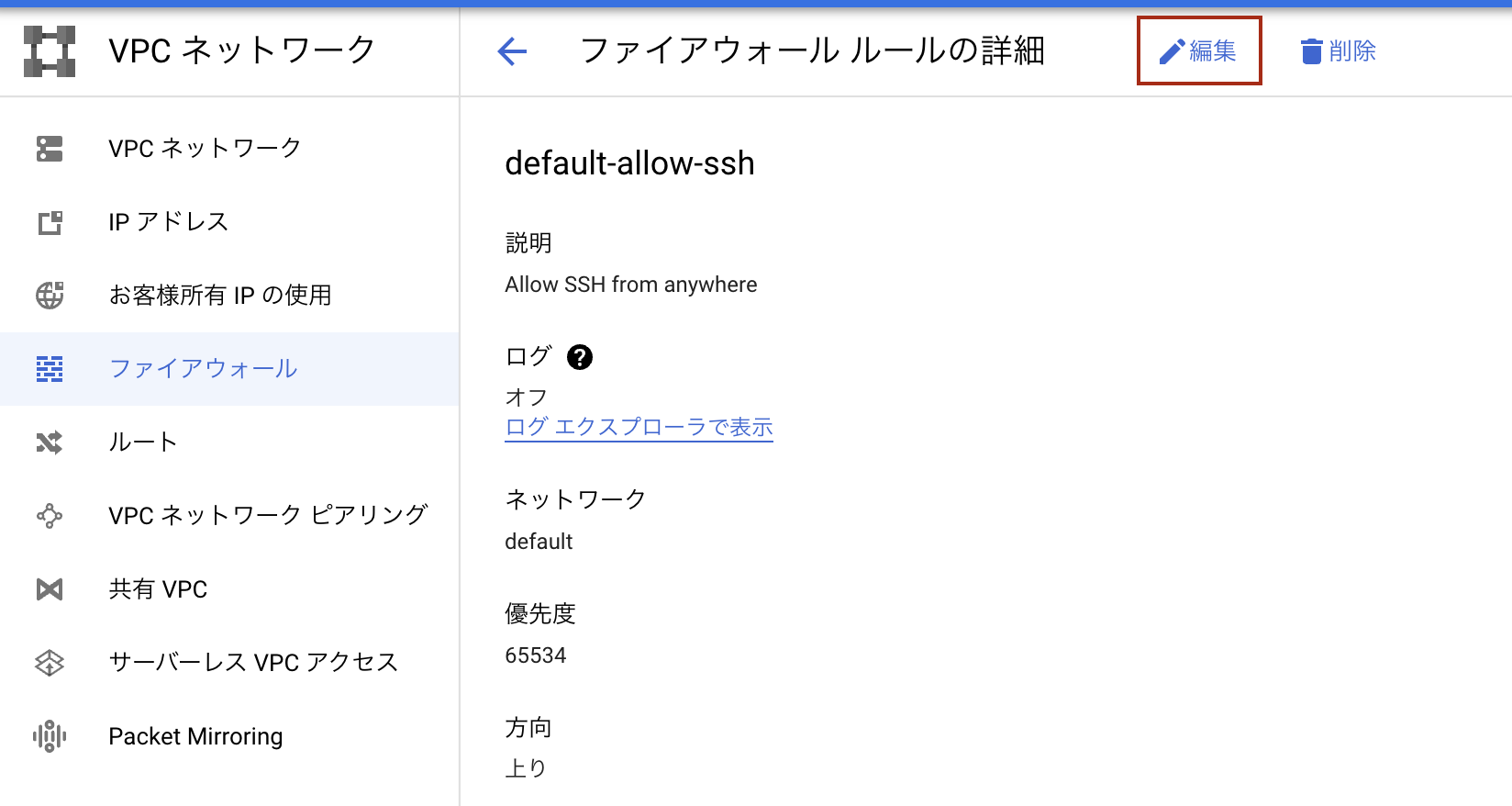Open お客様所有 IP の使用 from the sidebar

click(220, 295)
